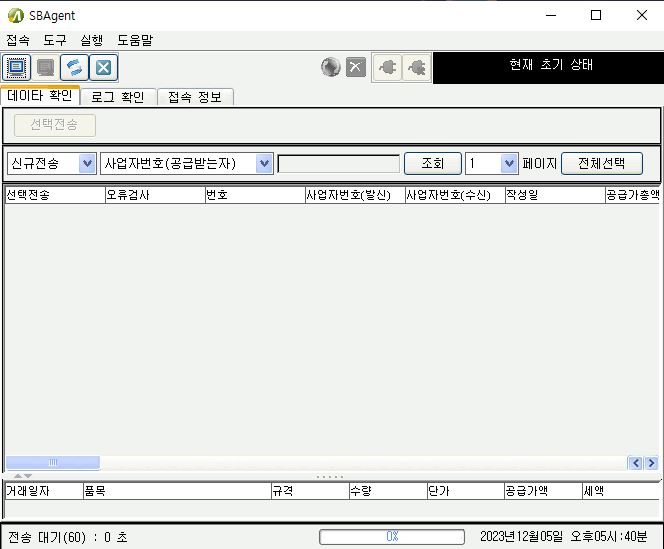Switch to the 로그 확인 tab

(117, 97)
